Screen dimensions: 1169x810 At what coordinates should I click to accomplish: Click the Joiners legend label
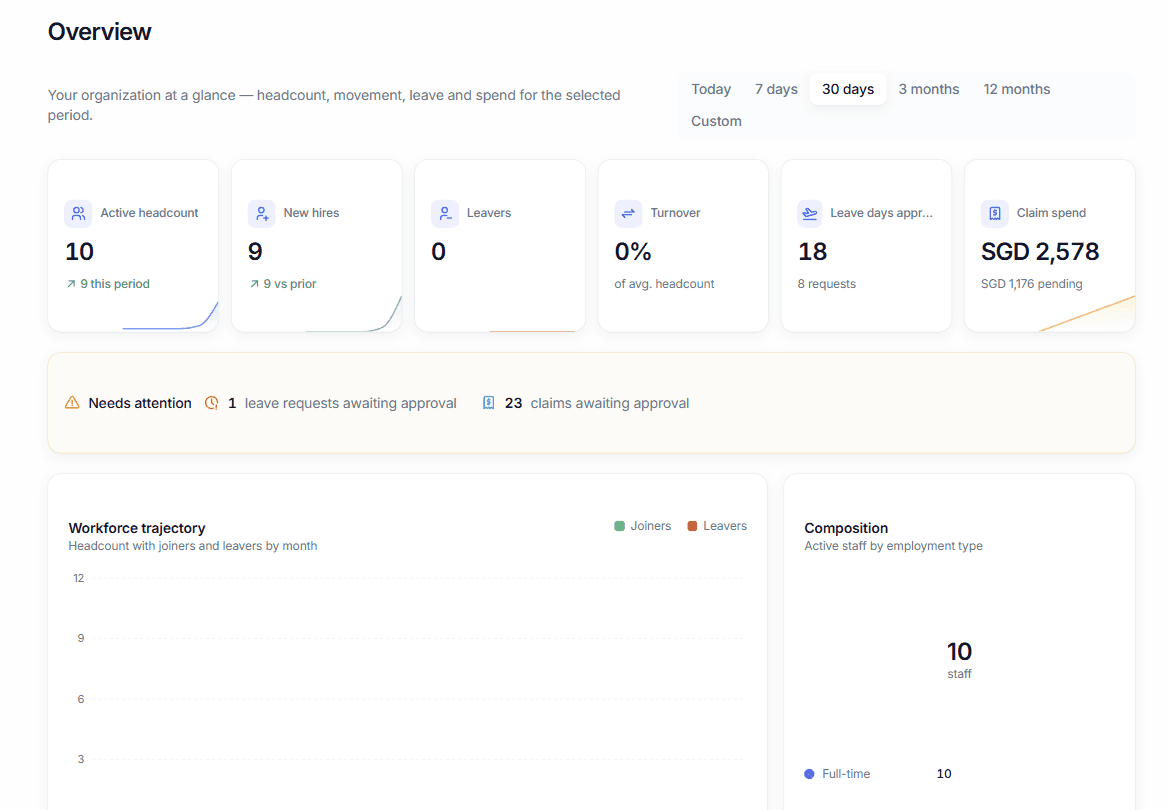(651, 526)
